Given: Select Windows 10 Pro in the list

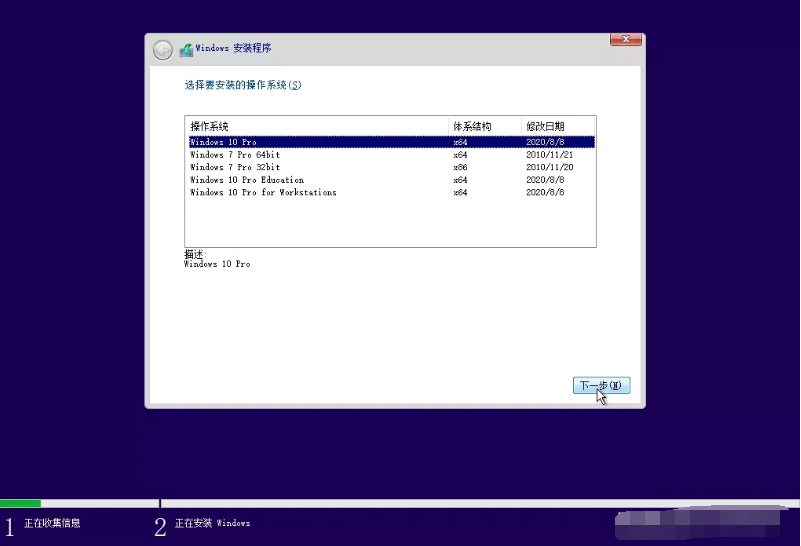Looking at the screenshot, I should [x=392, y=142].
